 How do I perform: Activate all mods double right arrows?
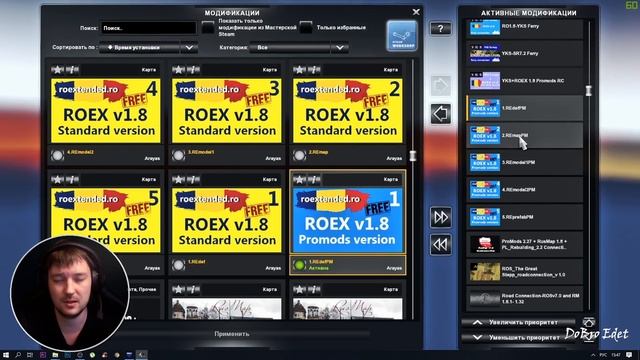pos(441,217)
